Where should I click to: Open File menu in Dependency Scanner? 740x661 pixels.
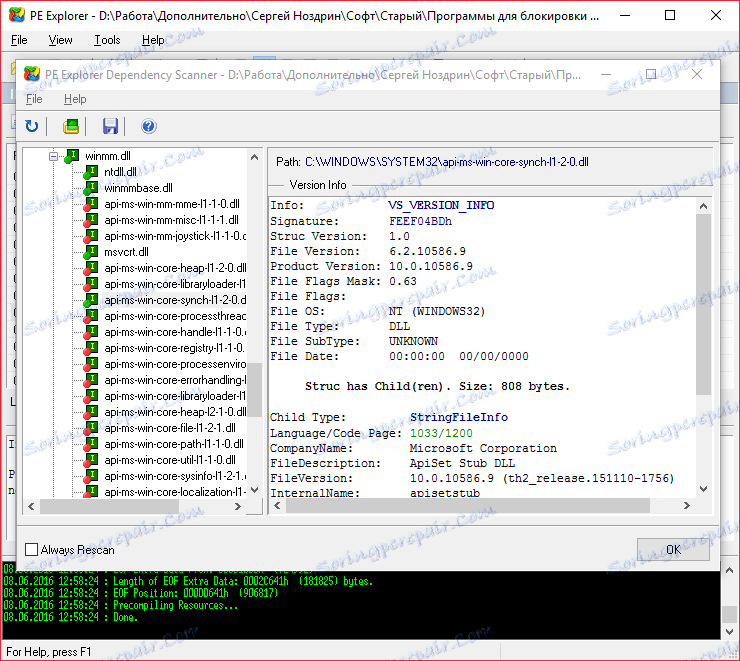(x=34, y=99)
